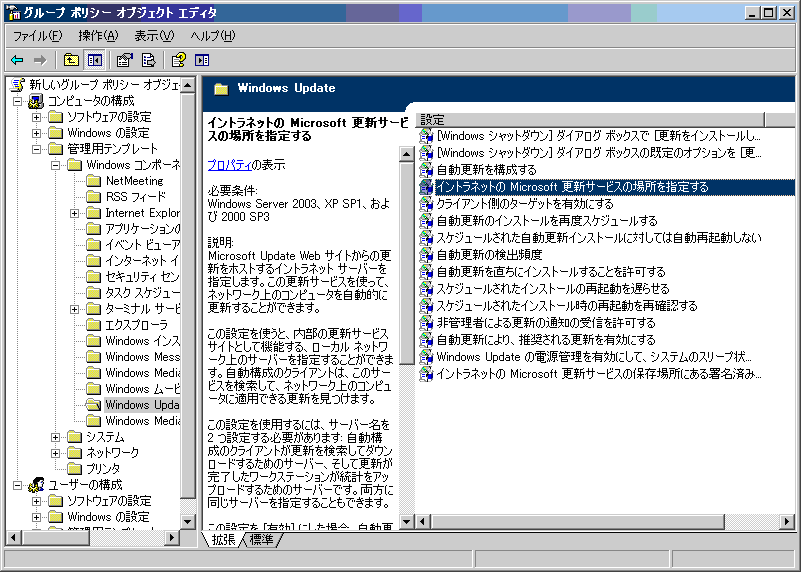Select インターネット インフォメーション tree item

tap(143, 261)
